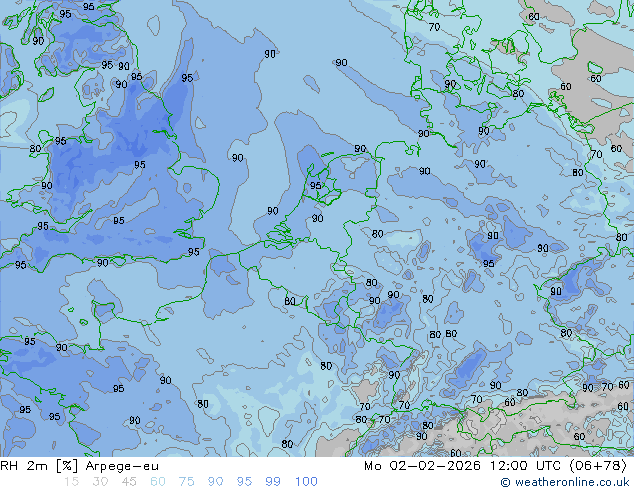Select the 60 value in the bottom legend

point(158,482)
